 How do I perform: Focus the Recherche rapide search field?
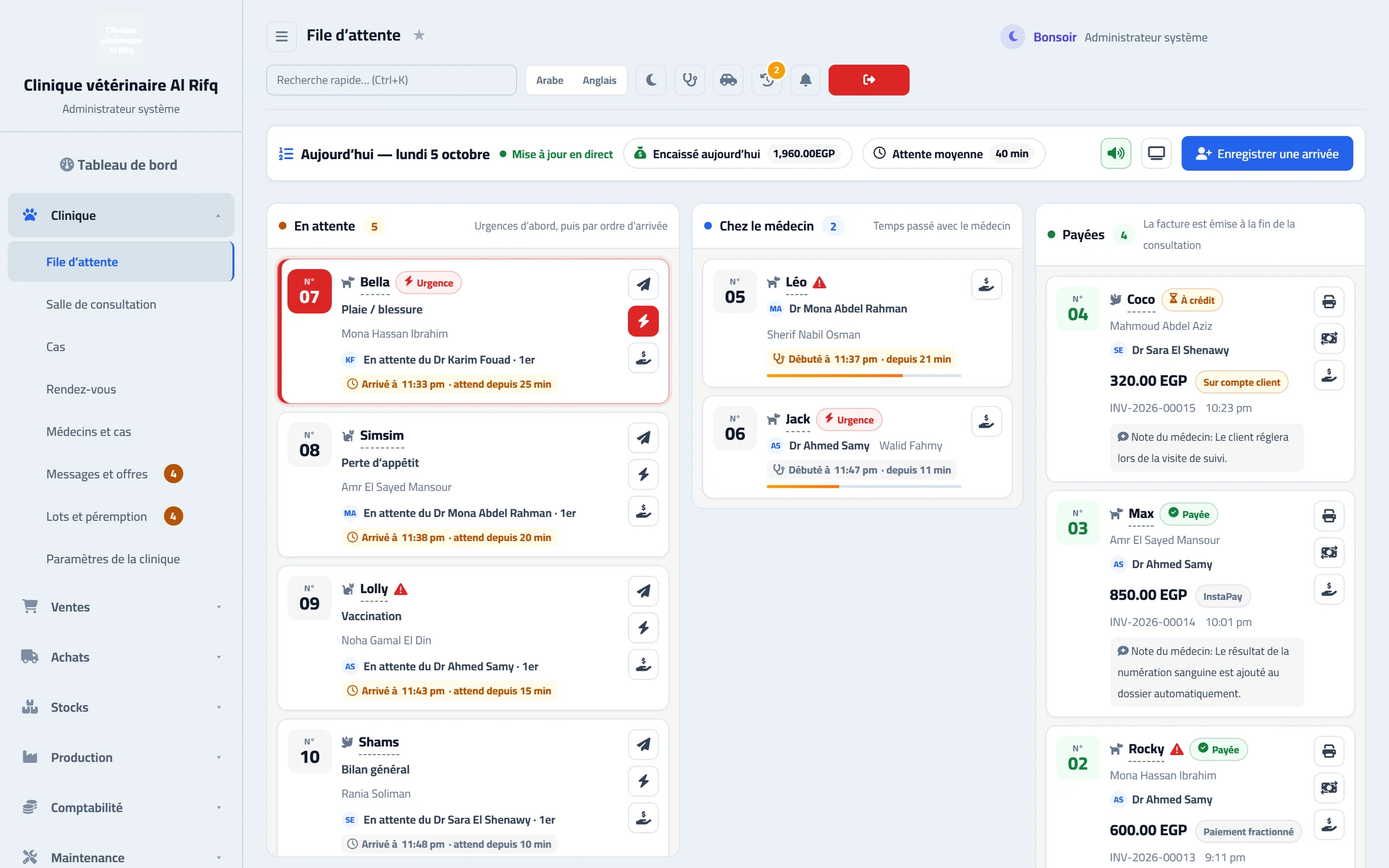pos(391,80)
